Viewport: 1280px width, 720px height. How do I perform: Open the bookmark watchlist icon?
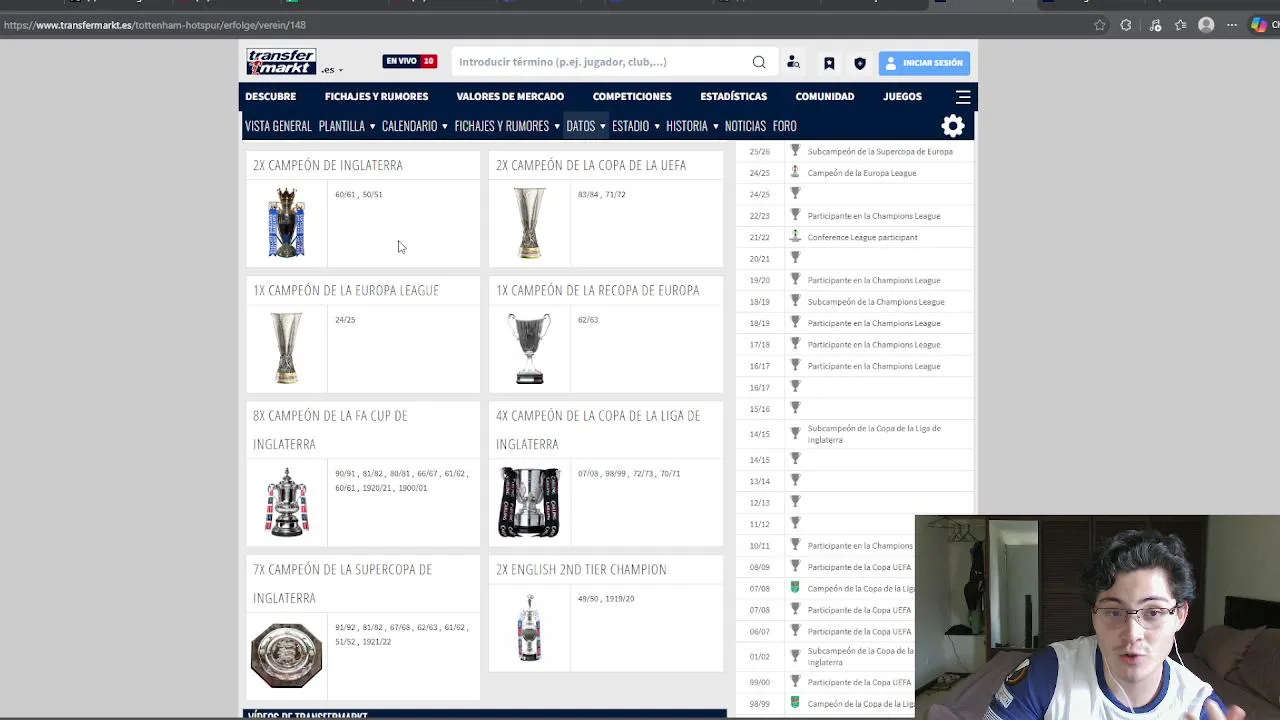pos(829,63)
